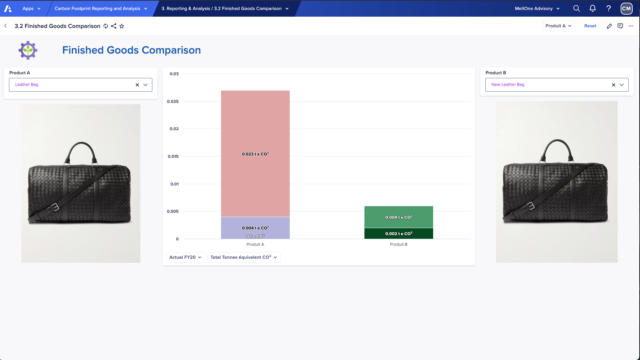Click the Product A leather bag image
640x360 pixels.
pyautogui.click(x=81, y=183)
